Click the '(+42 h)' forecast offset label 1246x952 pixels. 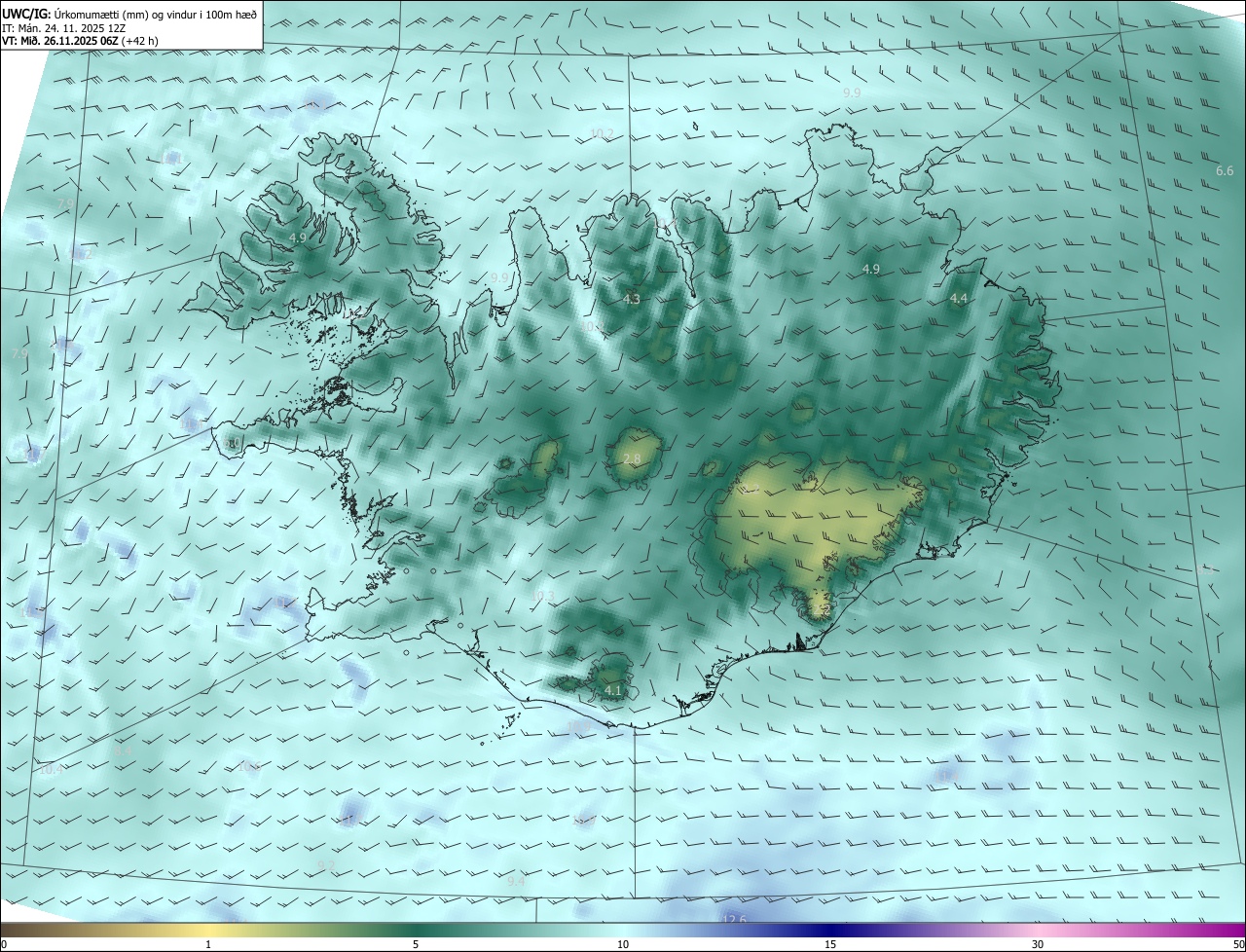click(x=140, y=41)
